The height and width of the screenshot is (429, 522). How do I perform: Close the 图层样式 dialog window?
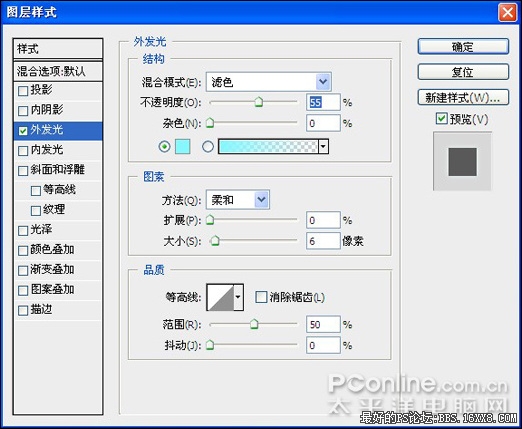tap(507, 13)
